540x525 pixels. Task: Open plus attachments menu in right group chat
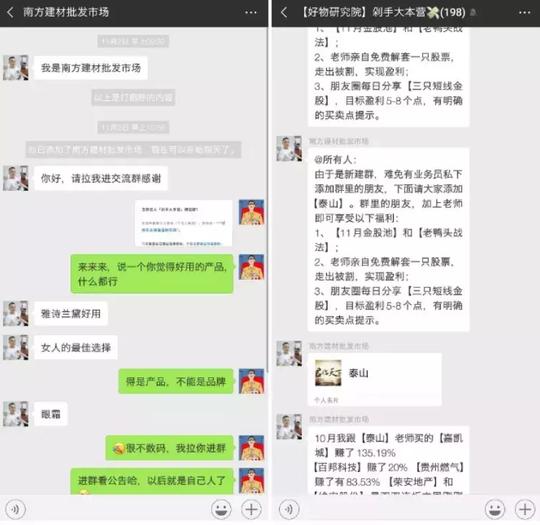tap(525, 509)
